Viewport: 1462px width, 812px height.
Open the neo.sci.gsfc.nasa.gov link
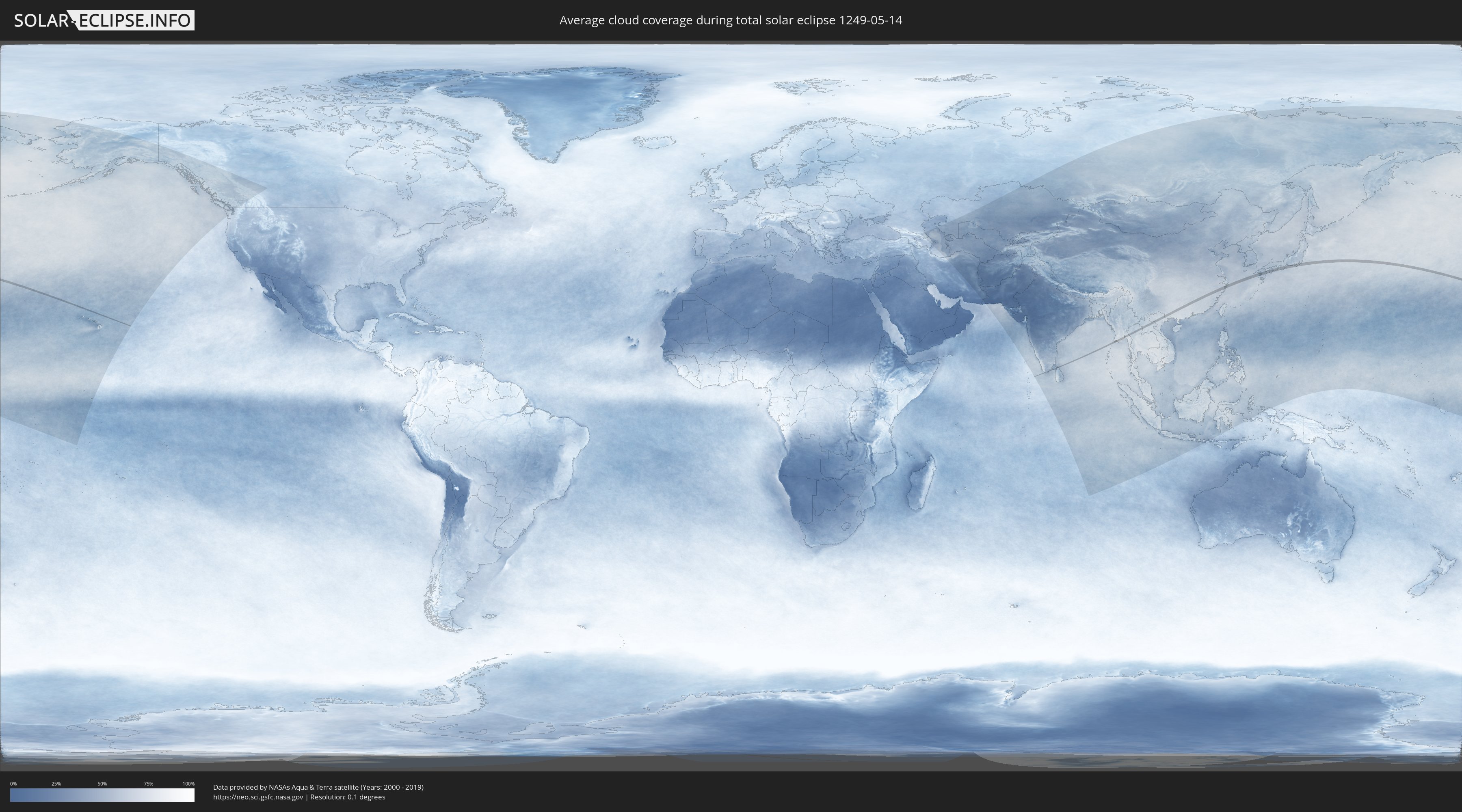point(258,797)
